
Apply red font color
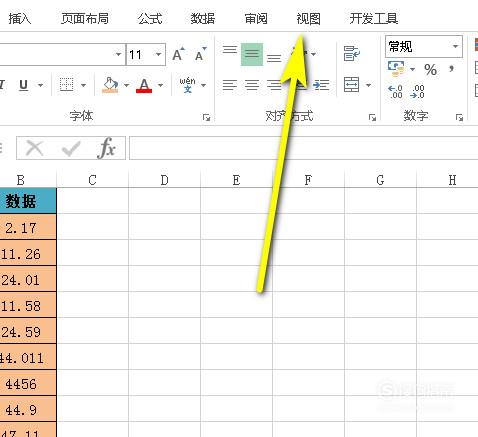coord(144,85)
